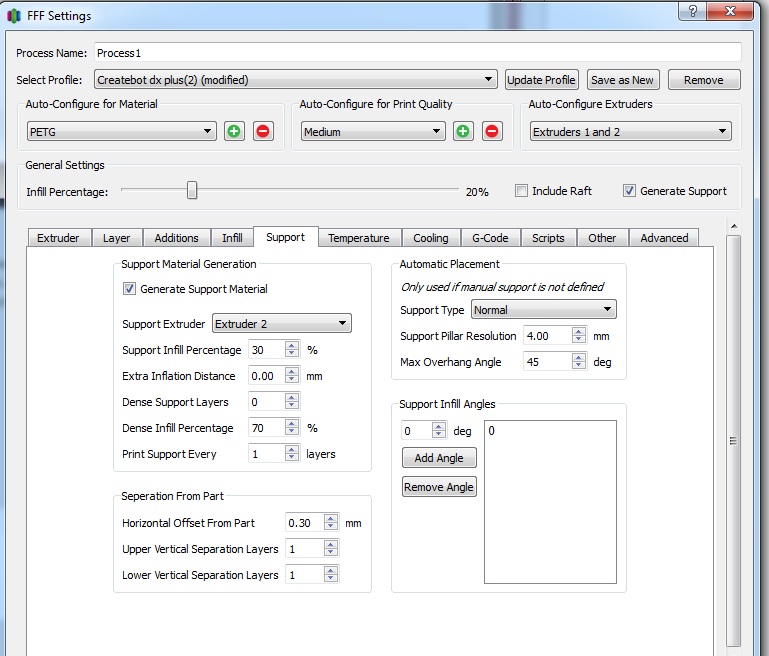
Task: Switch to the Other tab
Action: (602, 238)
